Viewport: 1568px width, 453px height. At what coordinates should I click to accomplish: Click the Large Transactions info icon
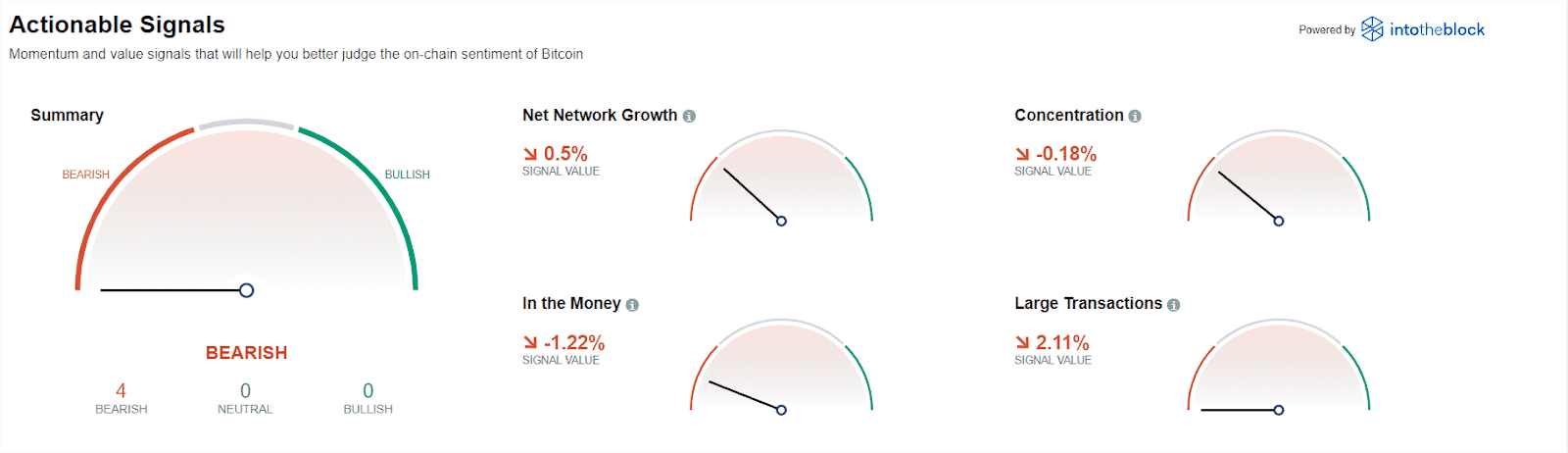pyautogui.click(x=1174, y=305)
